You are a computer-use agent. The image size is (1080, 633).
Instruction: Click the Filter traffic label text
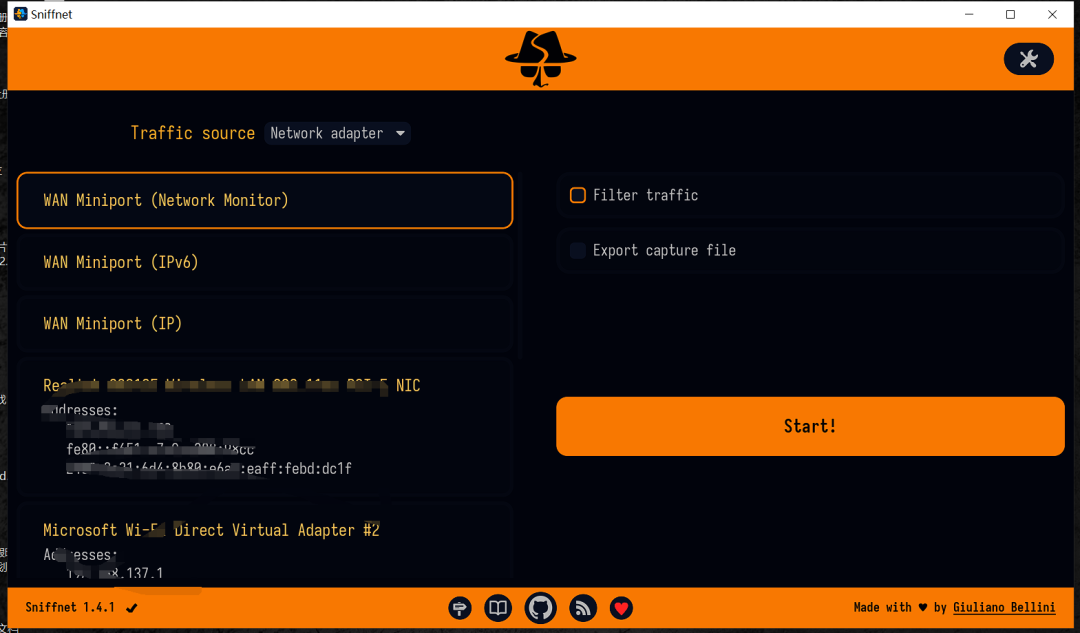(645, 195)
